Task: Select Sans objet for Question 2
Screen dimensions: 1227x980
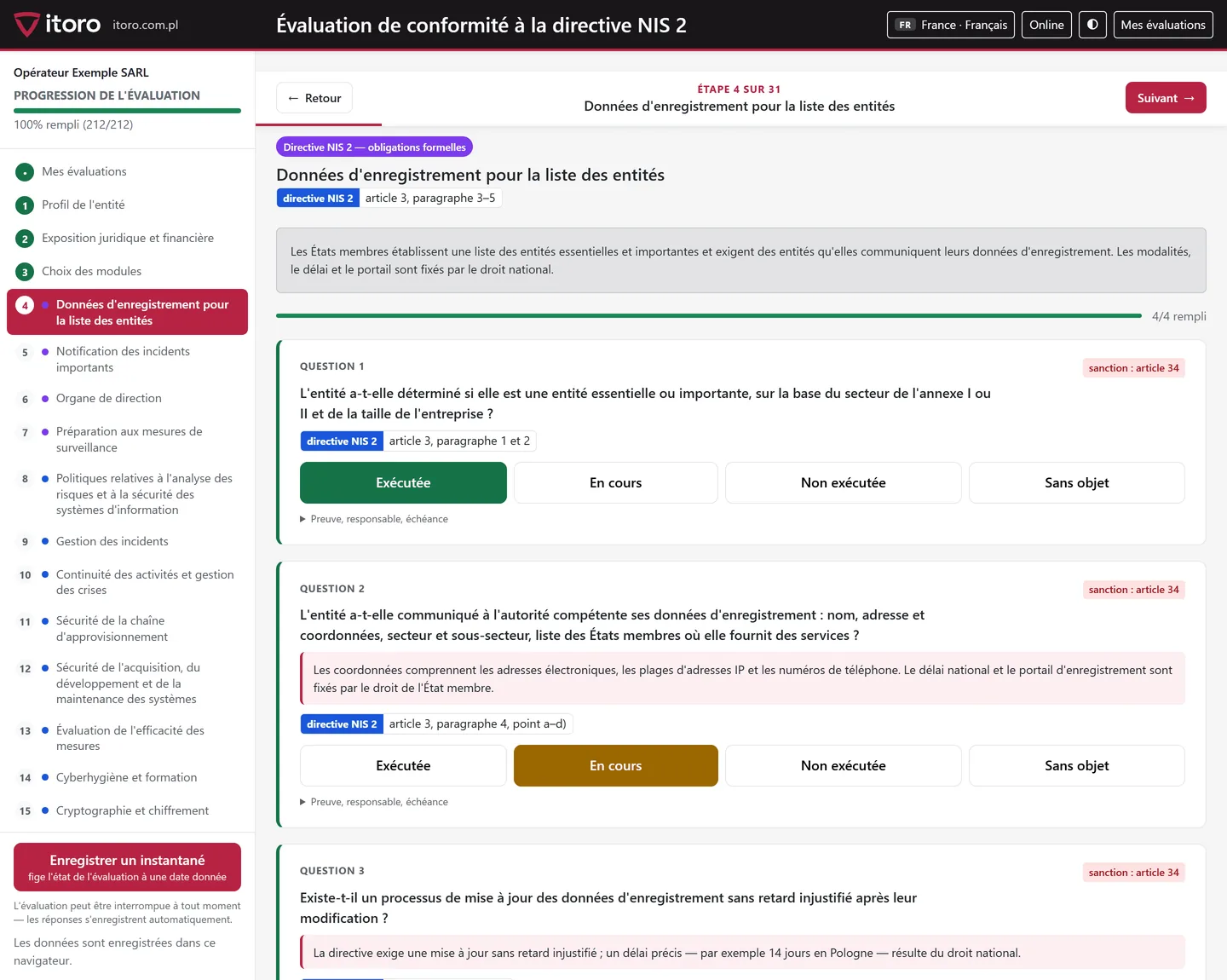Action: [1077, 766]
